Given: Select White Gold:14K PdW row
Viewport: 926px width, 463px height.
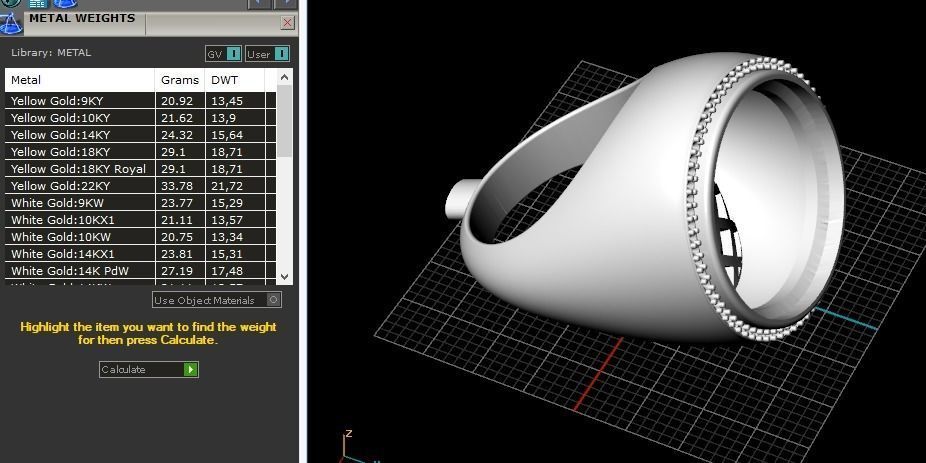Looking at the screenshot, I should tap(141, 271).
